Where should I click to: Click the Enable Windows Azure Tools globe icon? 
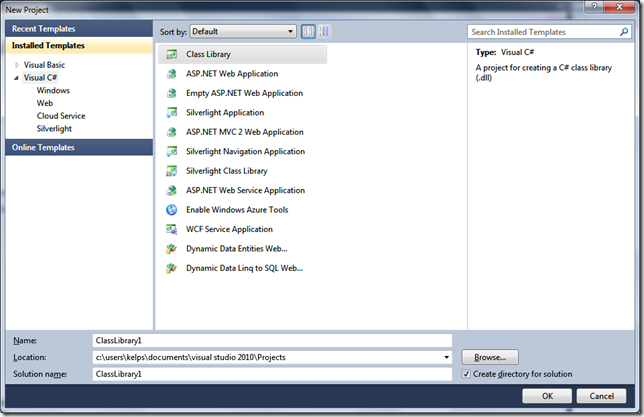point(172,210)
